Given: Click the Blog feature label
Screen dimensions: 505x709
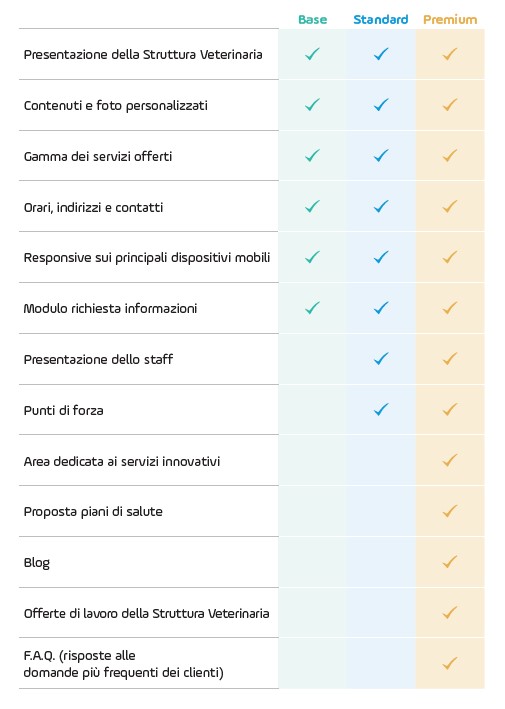Looking at the screenshot, I should tap(37, 563).
